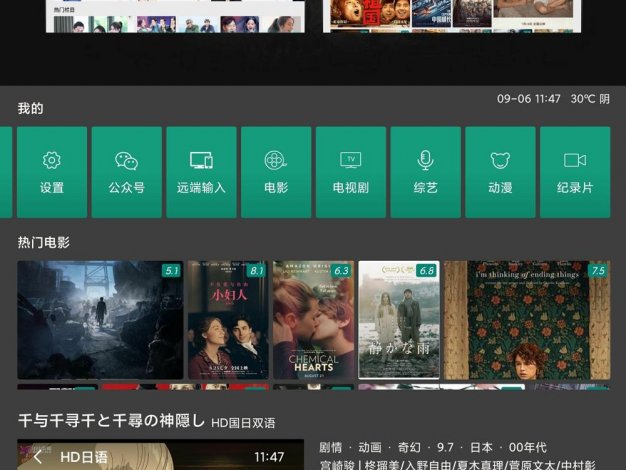Open the 纪录片 camera tile
Image resolution: width=626 pixels, height=470 pixels.
click(575, 172)
